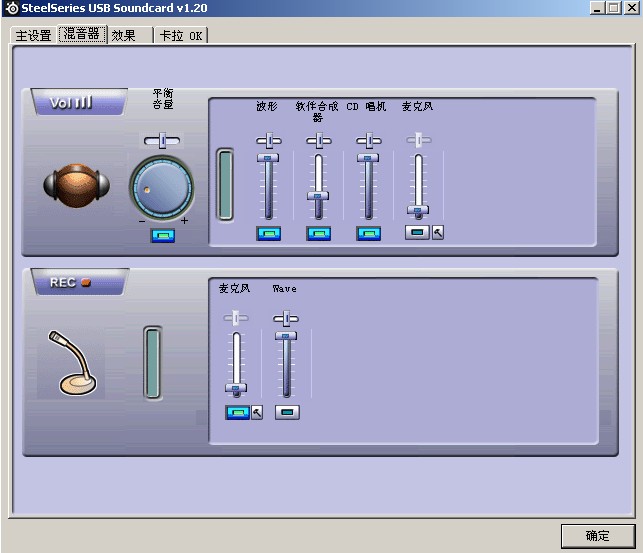This screenshot has width=643, height=553.
Task: Adjust the CD 唱机 balance slider
Action: pos(369,141)
